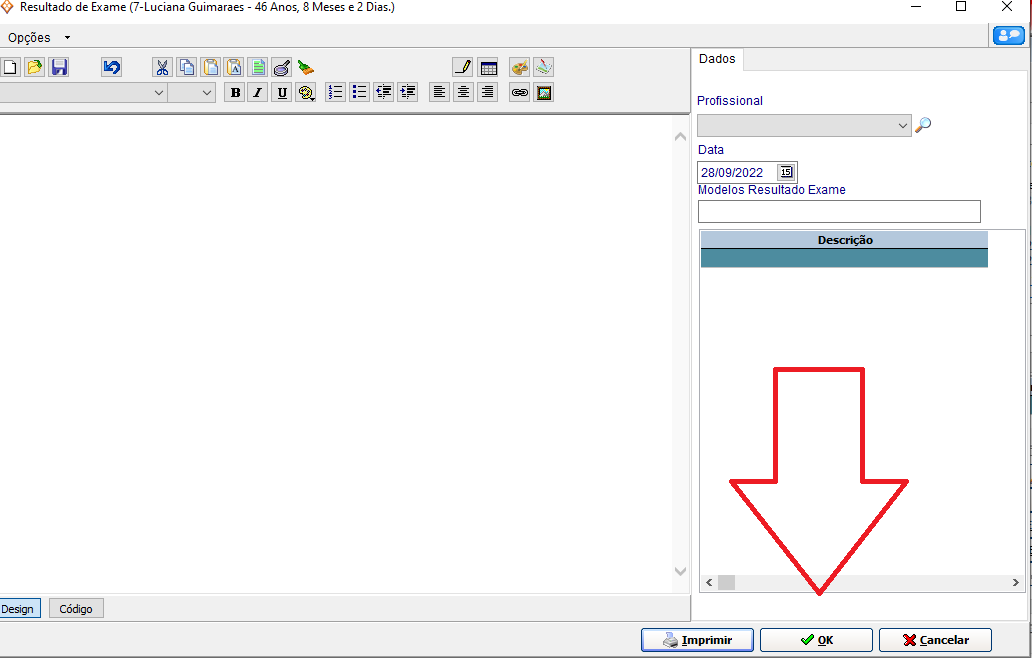Open the calendar picker beside the date
The width and height of the screenshot is (1032, 658).
(x=786, y=172)
